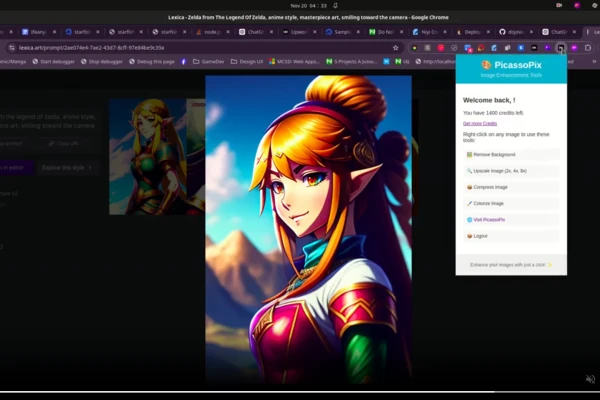The width and height of the screenshot is (600, 400).
Task: Click the Stop debugger bookmark
Action: (102, 61)
